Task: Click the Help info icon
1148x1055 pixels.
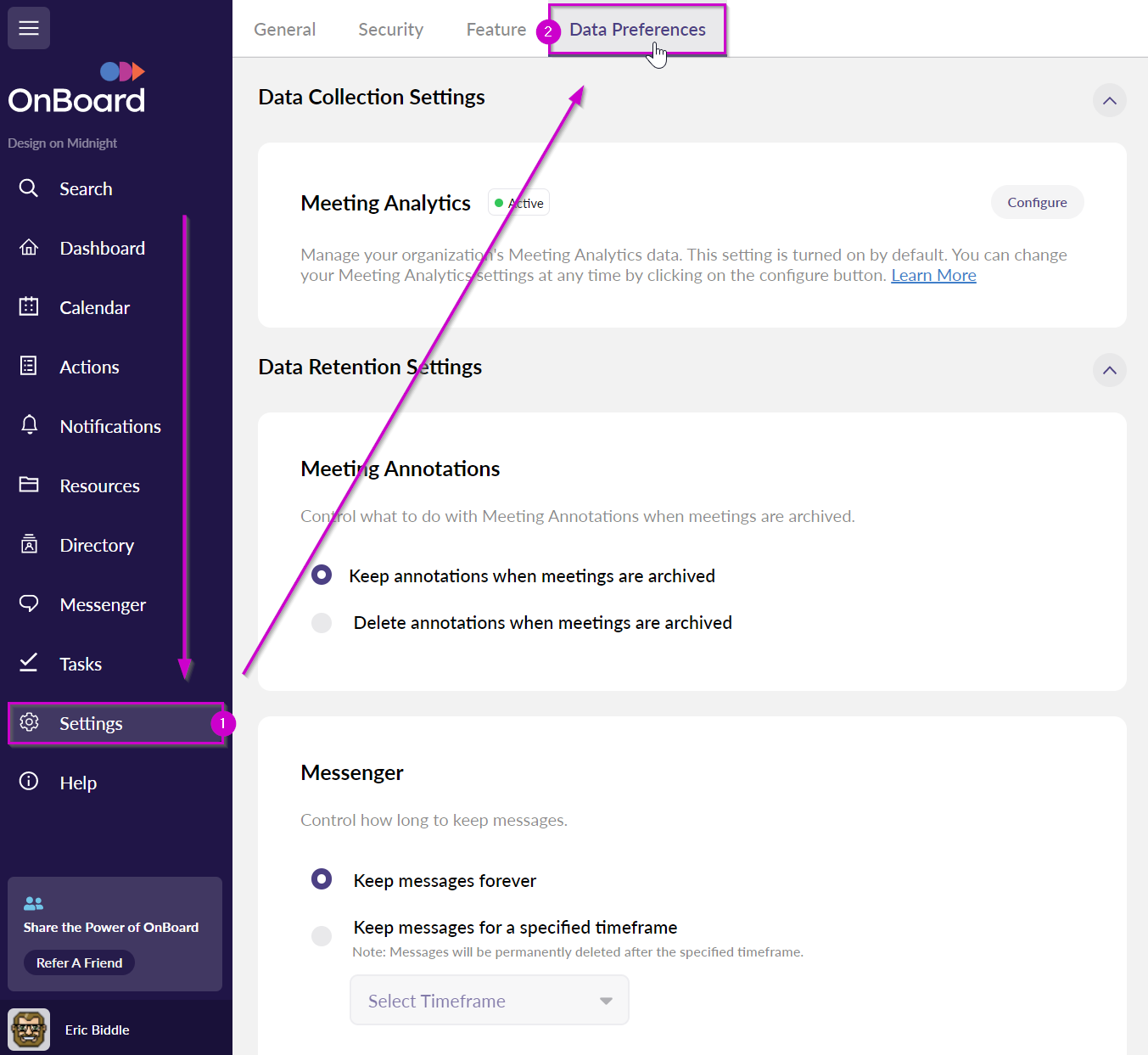Action: [29, 782]
